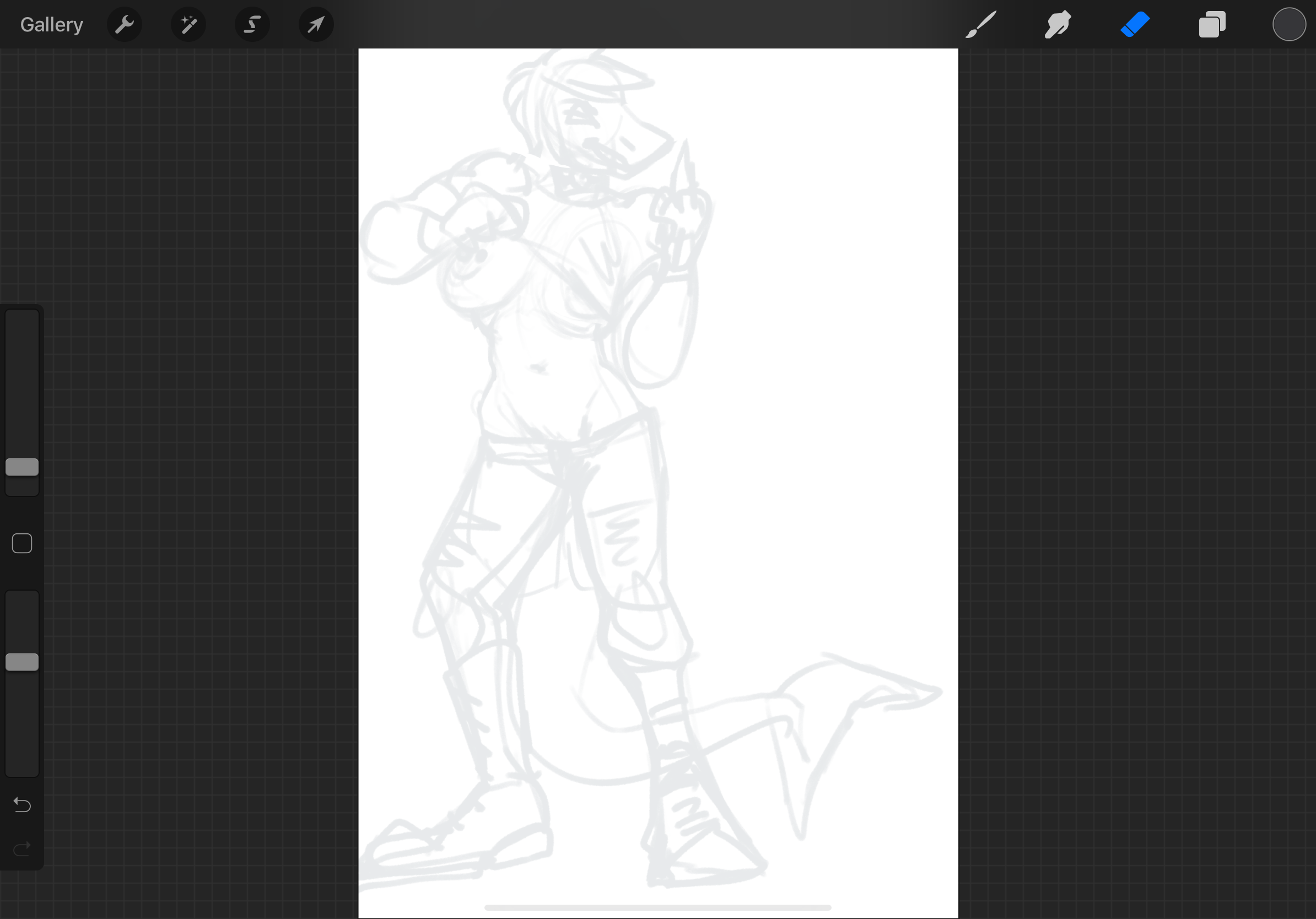Viewport: 1316px width, 919px height.
Task: Select the Brush tool
Action: coord(981,25)
